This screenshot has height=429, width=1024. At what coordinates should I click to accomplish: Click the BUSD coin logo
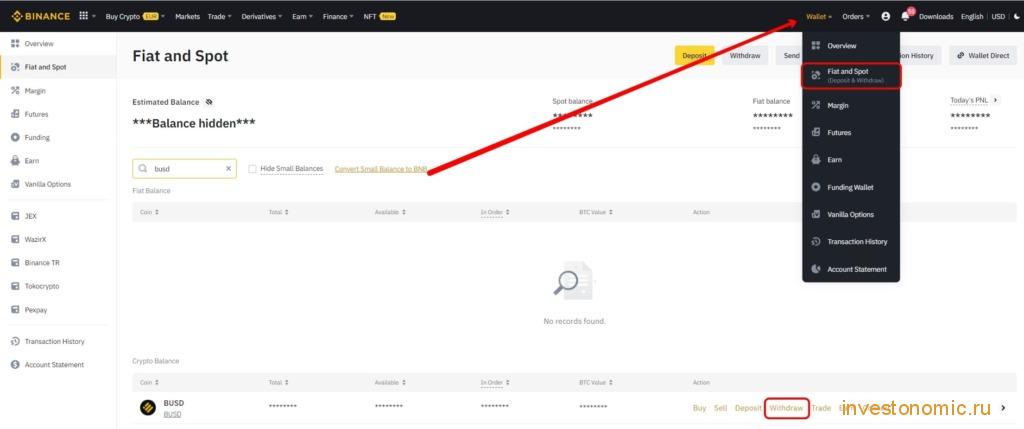(x=148, y=408)
